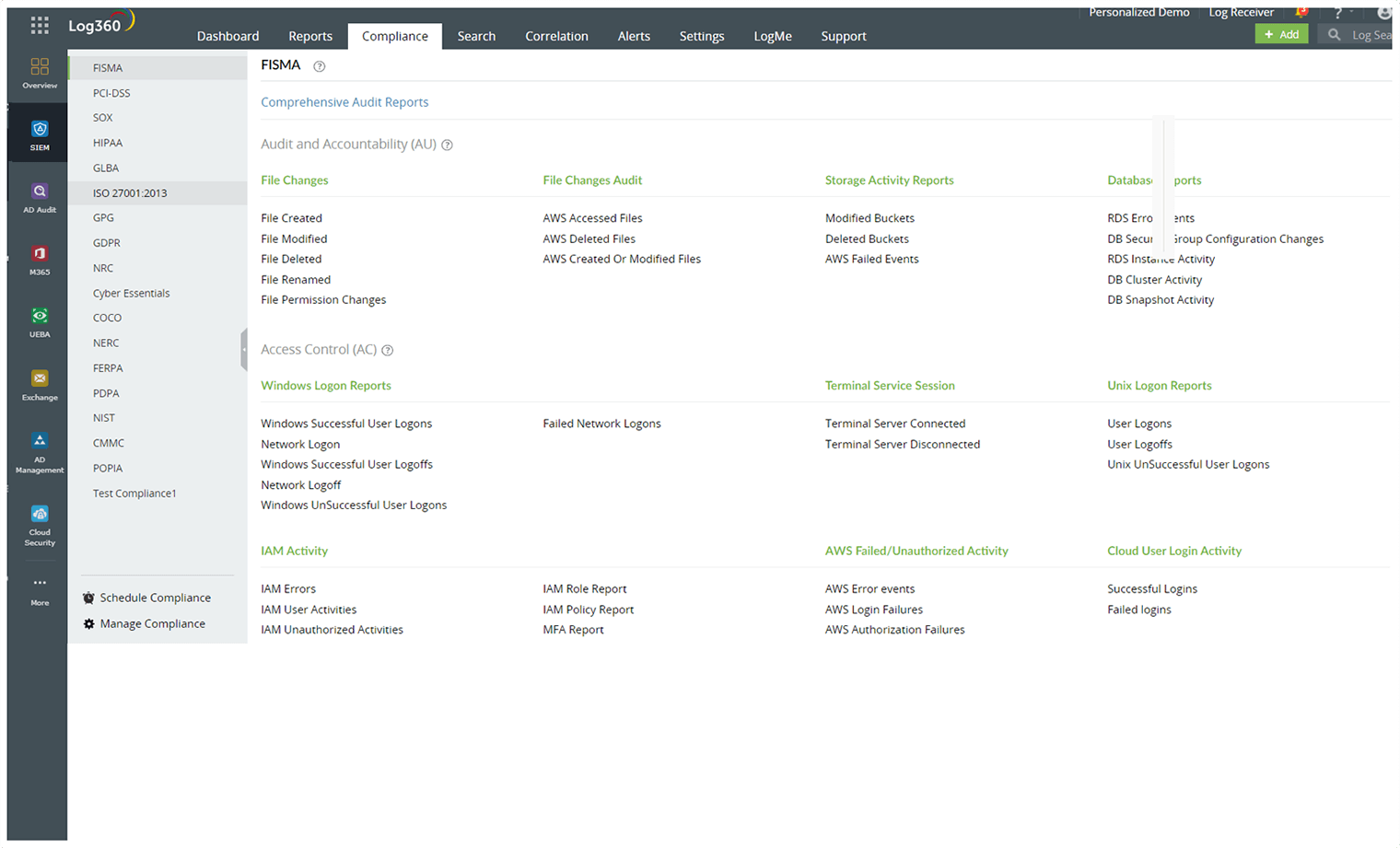1400x848 pixels.
Task: Launch the M365 module
Action: pyautogui.click(x=39, y=256)
